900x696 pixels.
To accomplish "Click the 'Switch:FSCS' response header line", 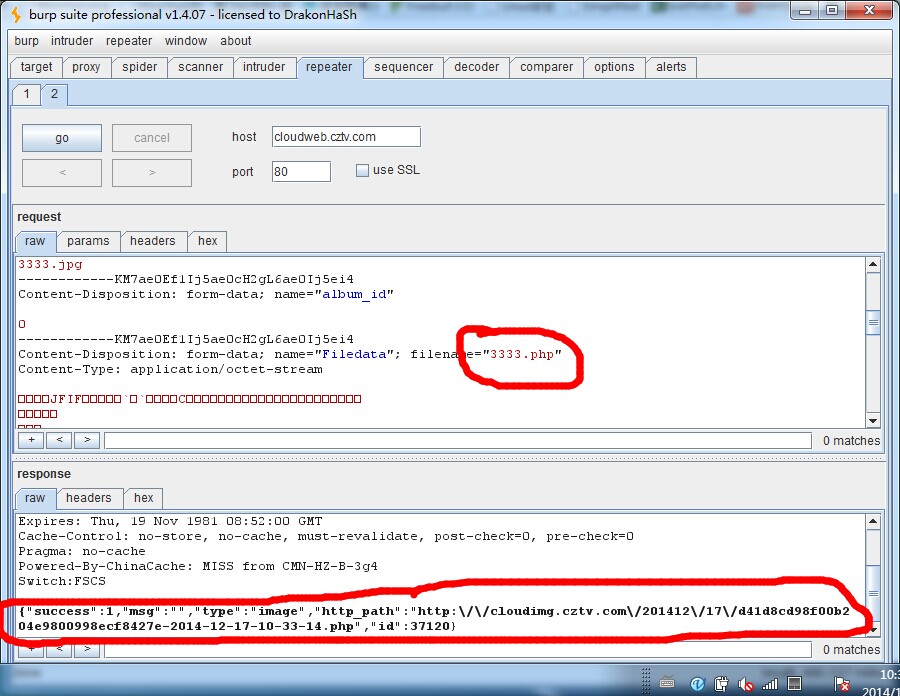I will (x=62, y=581).
